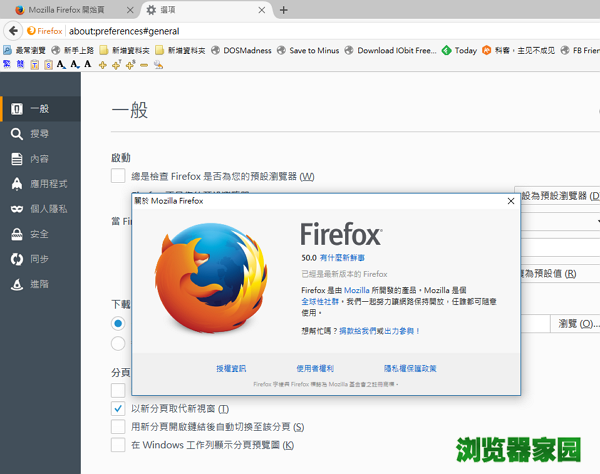Open 個人隱私 (Privacy) settings panel

pyautogui.click(x=46, y=209)
